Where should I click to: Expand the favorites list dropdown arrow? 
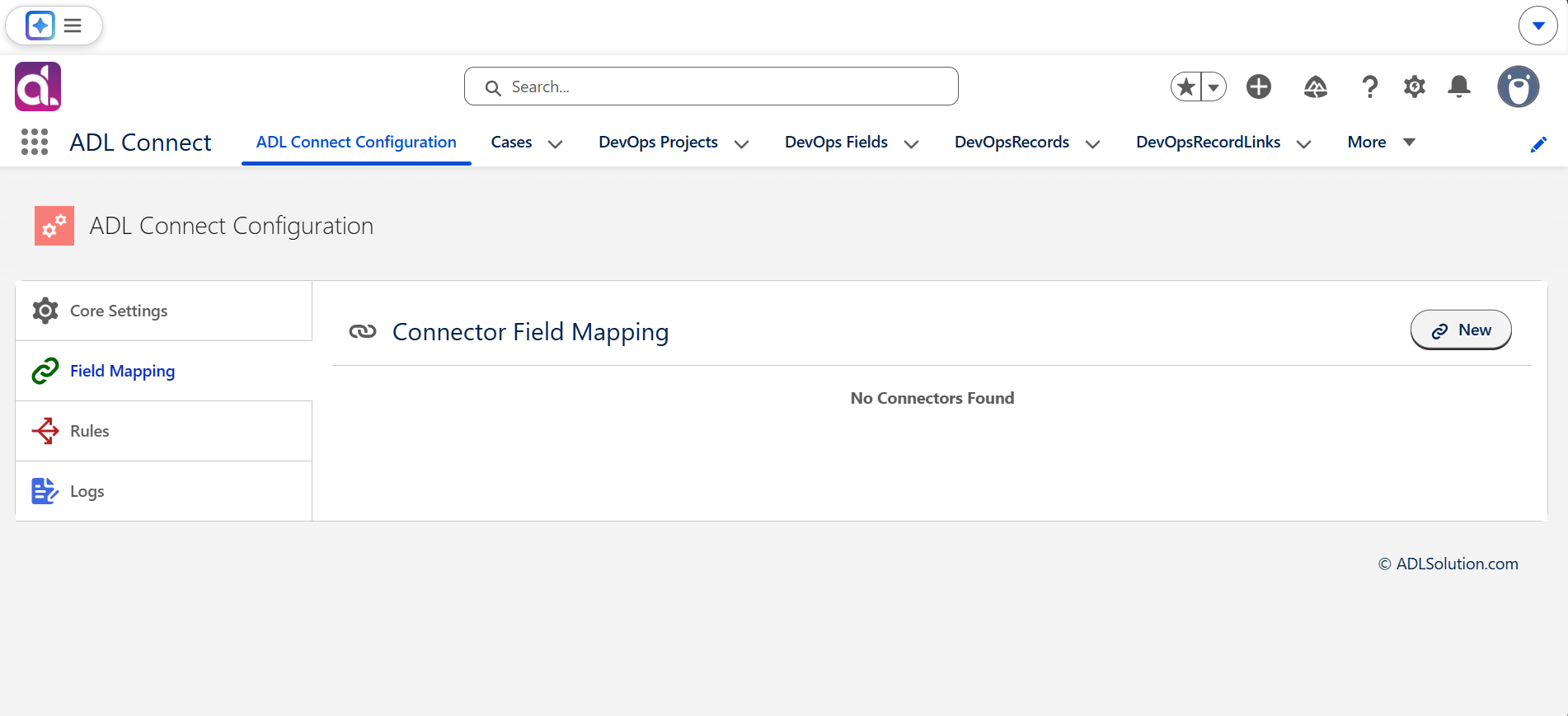tap(1214, 87)
